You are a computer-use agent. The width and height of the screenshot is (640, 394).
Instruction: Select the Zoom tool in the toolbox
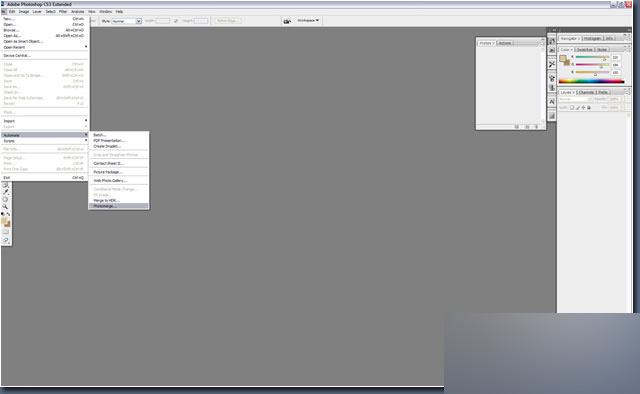[x=5, y=207]
